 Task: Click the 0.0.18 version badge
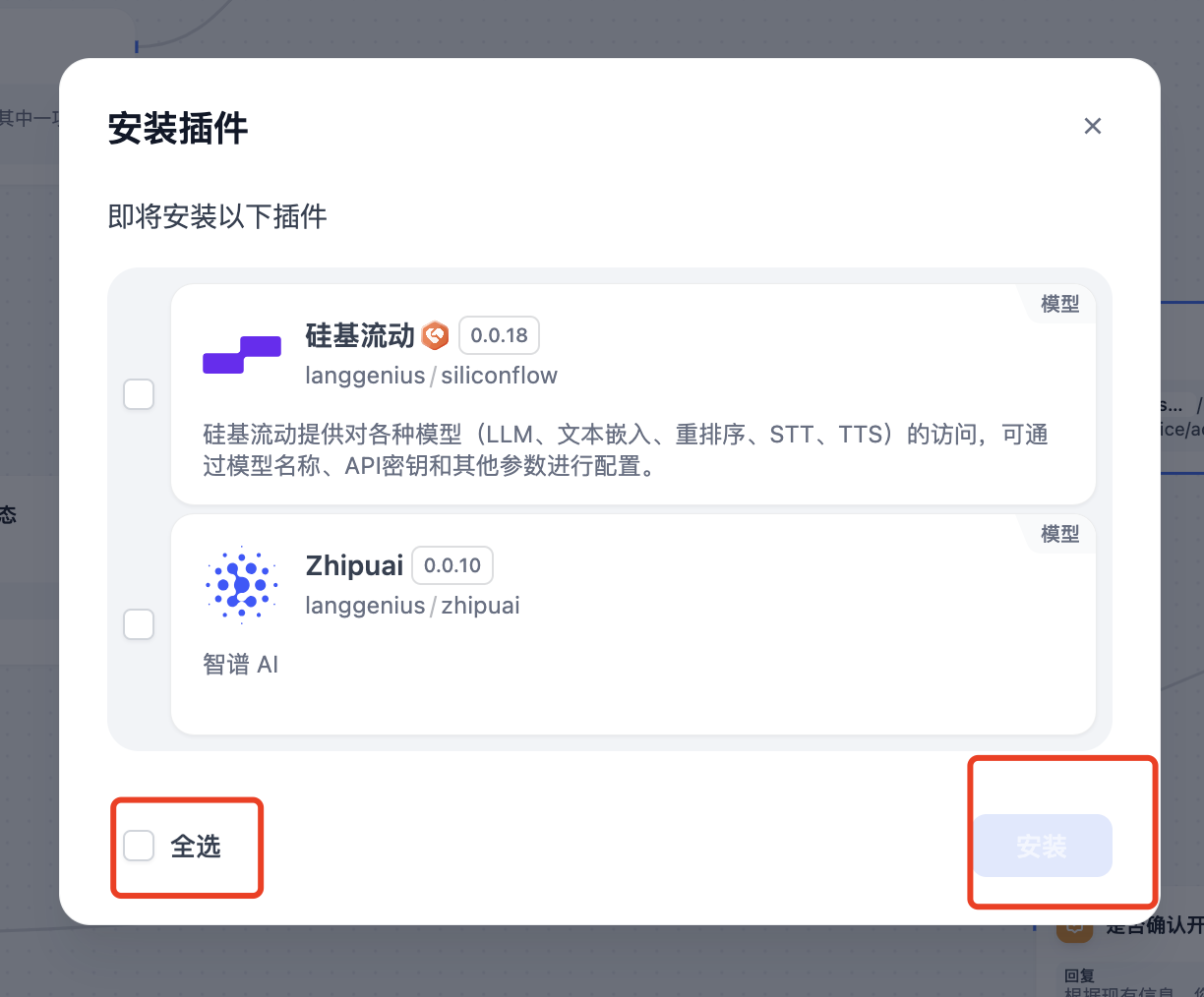tap(499, 335)
